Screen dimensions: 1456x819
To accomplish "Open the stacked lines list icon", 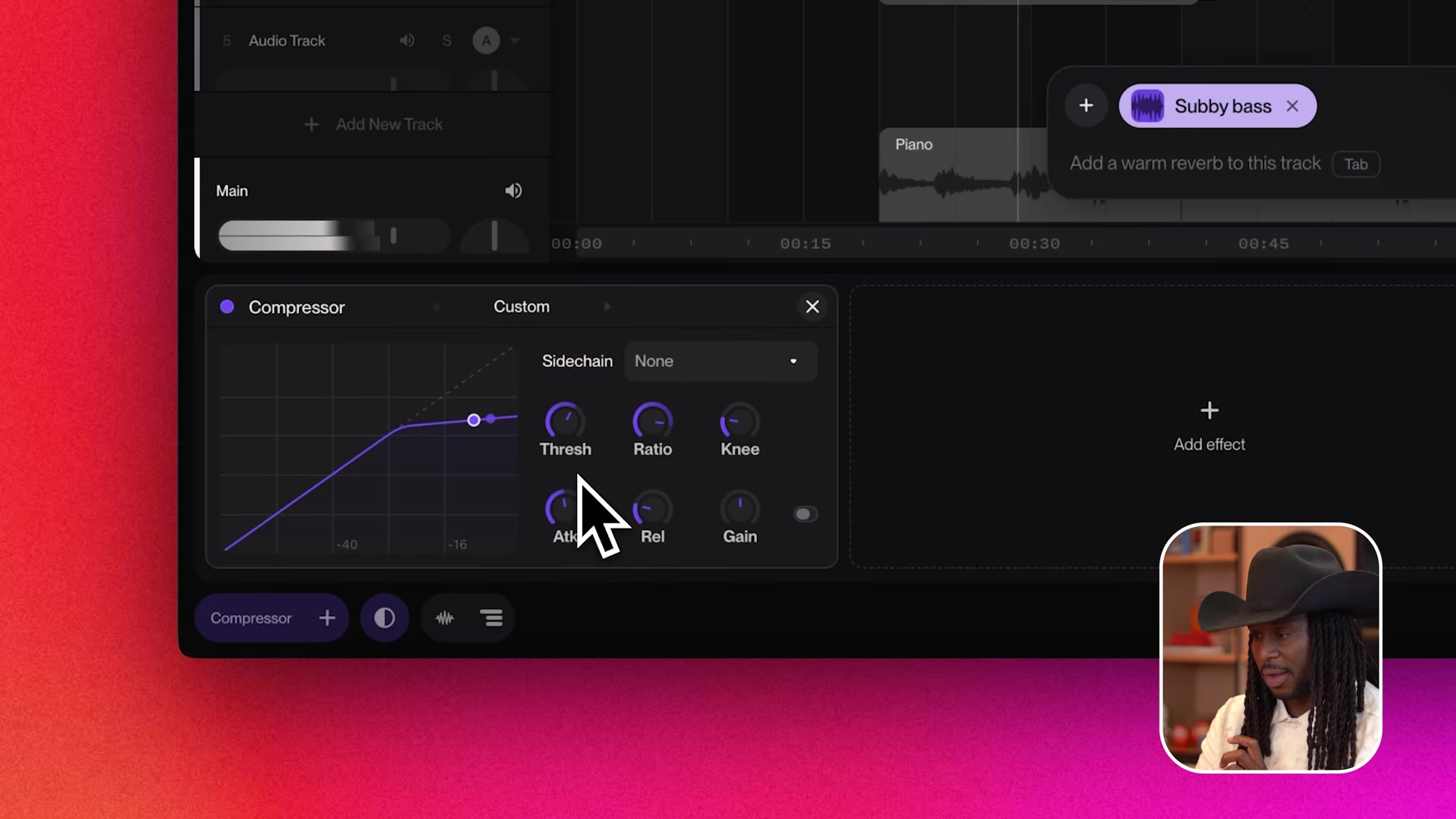I will [x=491, y=618].
